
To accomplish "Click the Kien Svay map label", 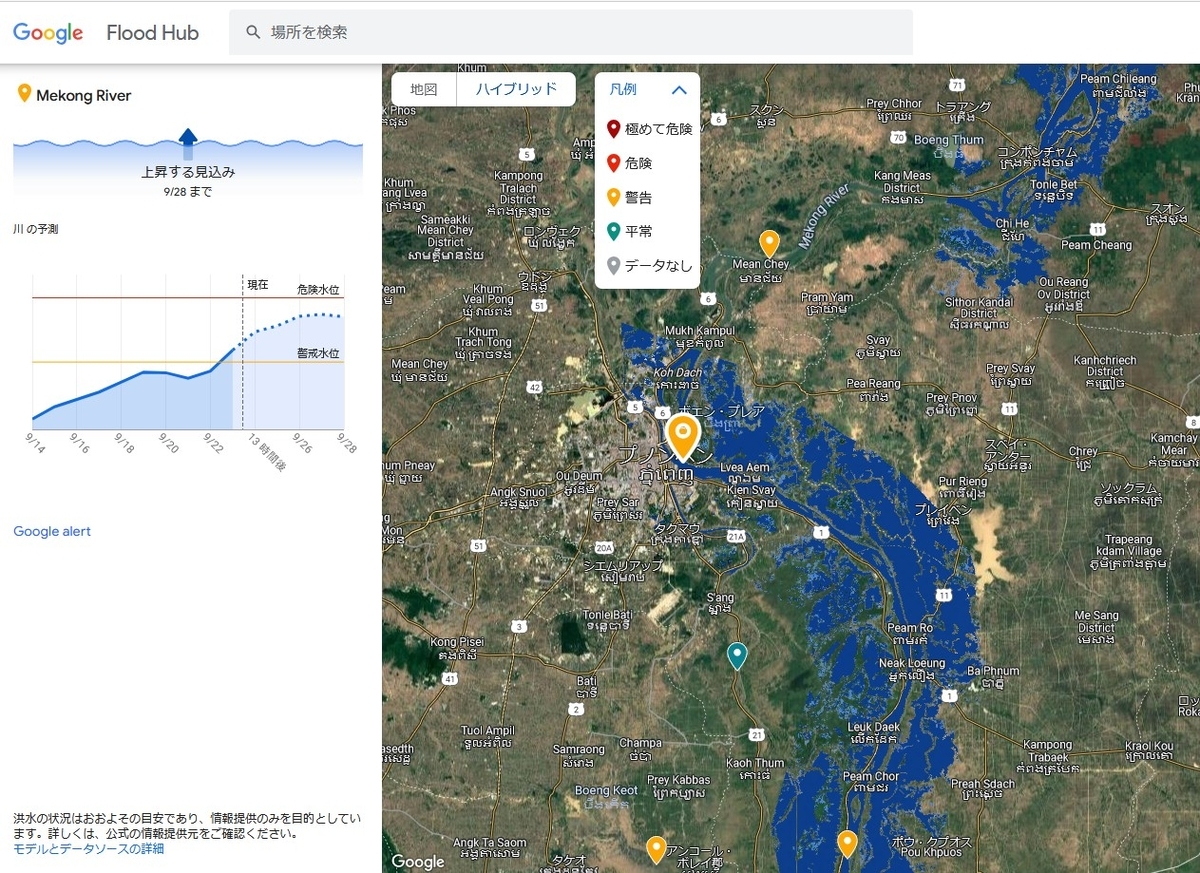I will click(752, 491).
